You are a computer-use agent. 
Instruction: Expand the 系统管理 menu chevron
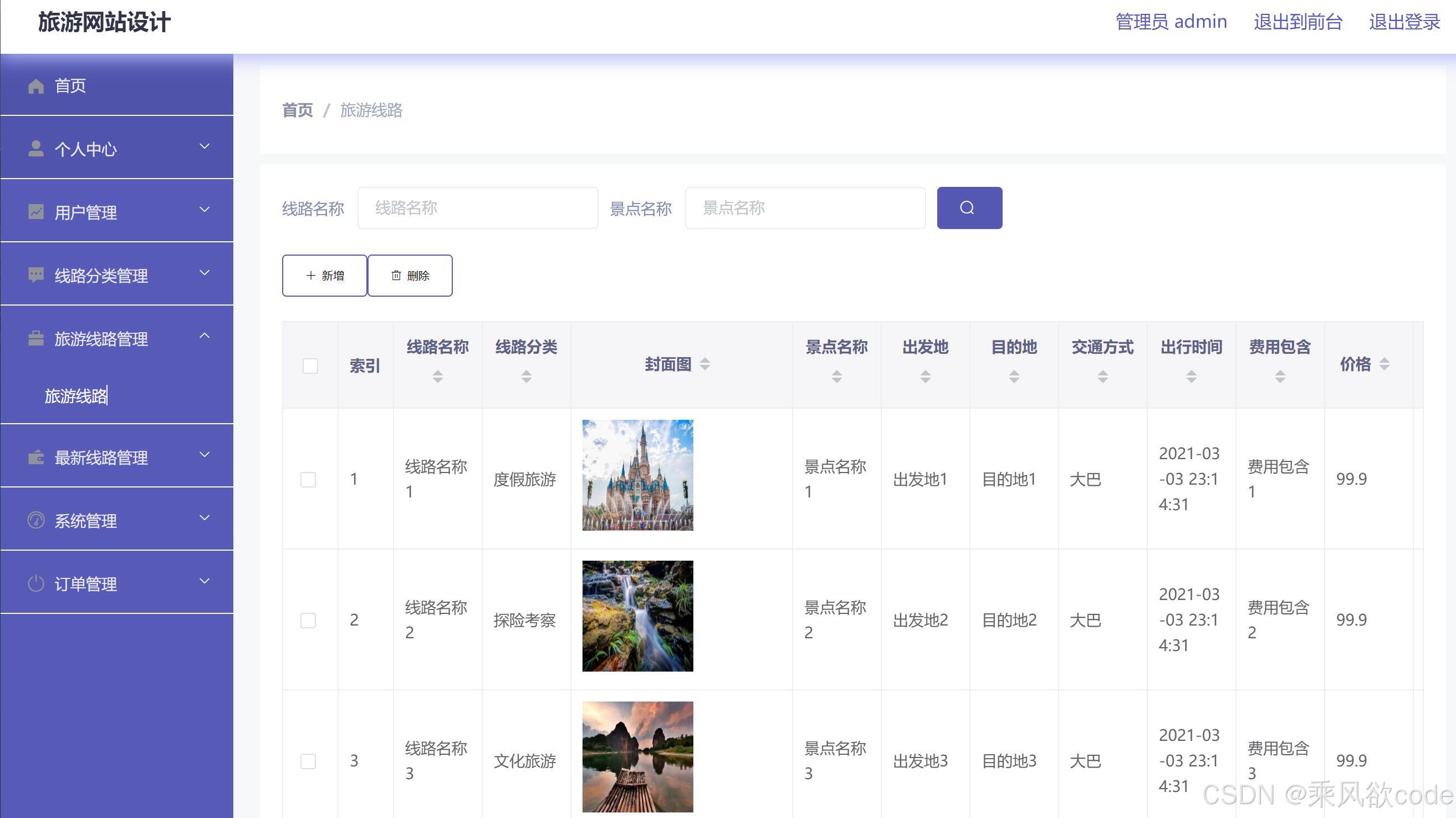coord(205,518)
